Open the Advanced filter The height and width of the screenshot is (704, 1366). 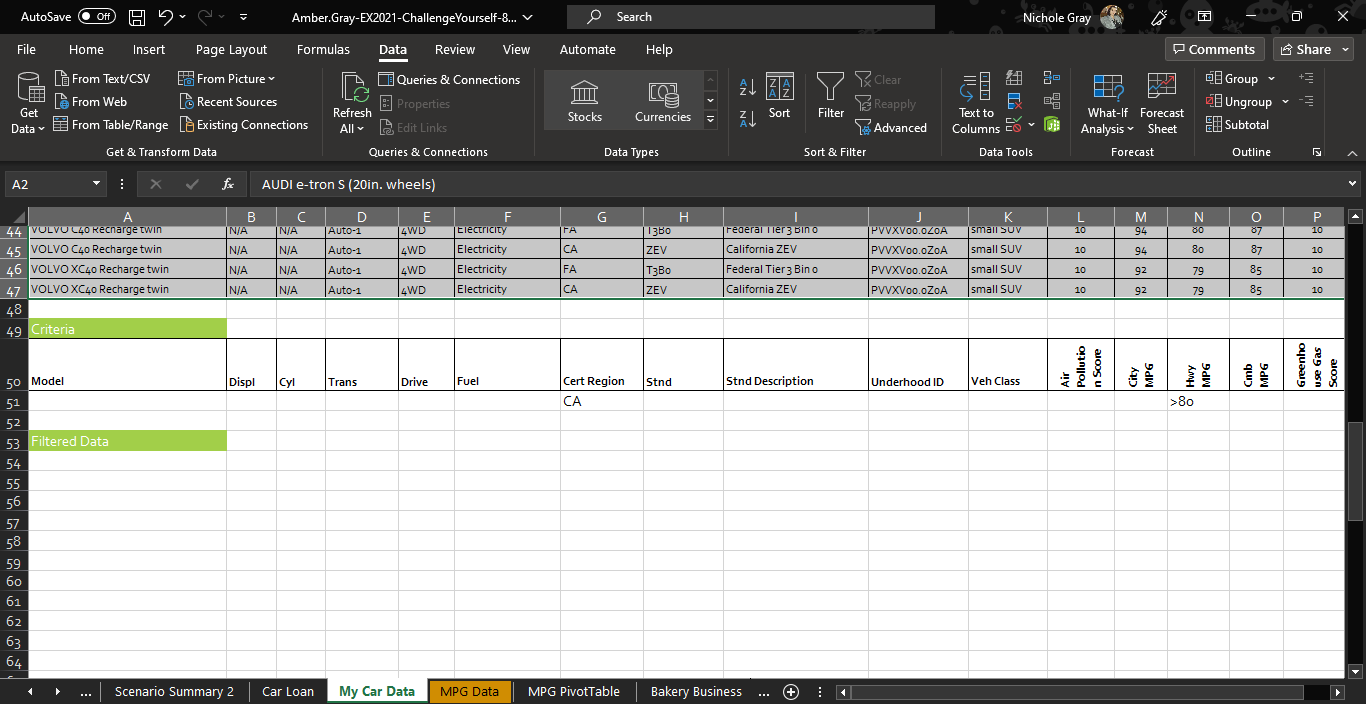(891, 127)
